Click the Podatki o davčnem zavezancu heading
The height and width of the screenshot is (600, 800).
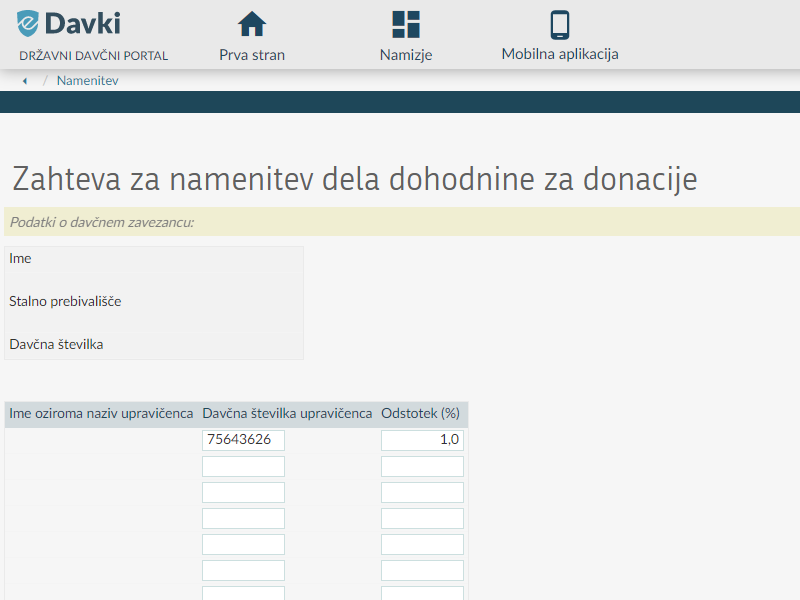pyautogui.click(x=102, y=222)
